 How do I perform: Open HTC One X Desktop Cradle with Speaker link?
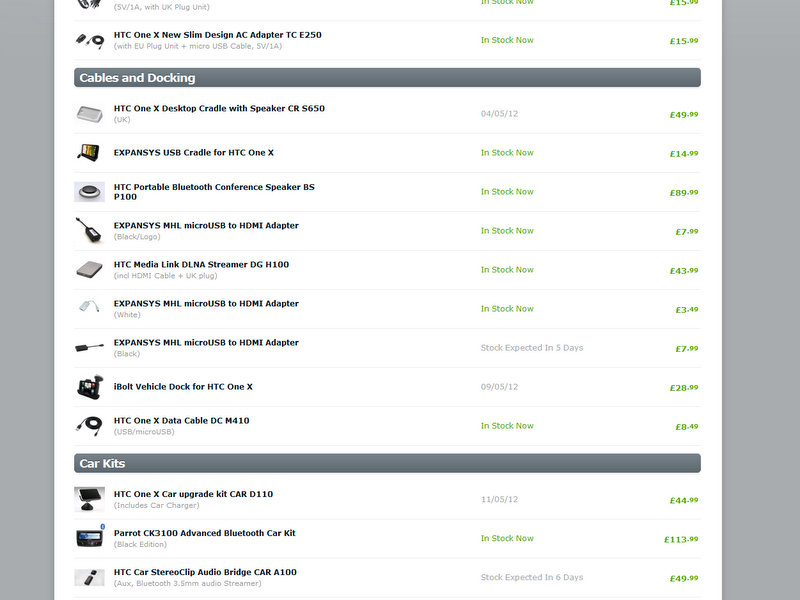coord(219,108)
